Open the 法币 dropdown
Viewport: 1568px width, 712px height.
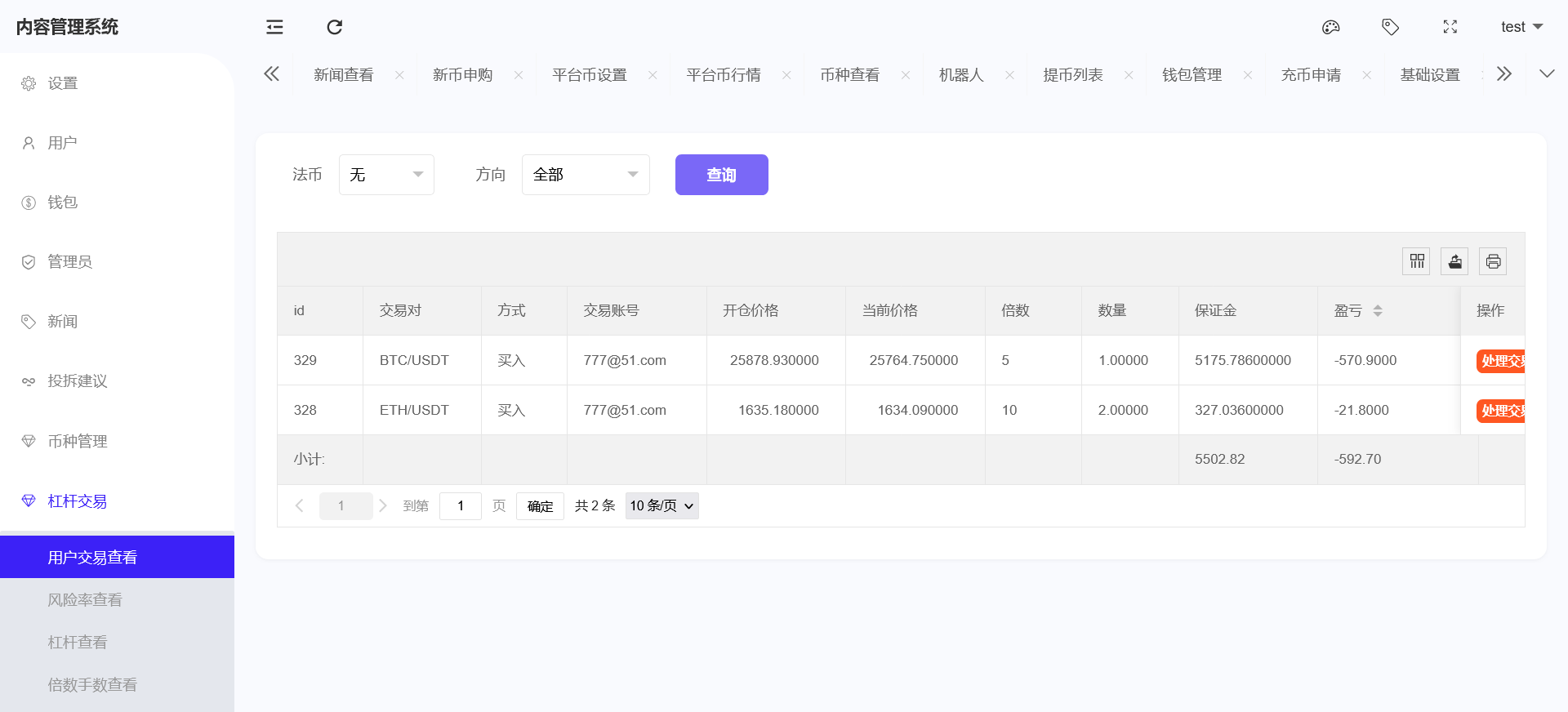click(386, 175)
